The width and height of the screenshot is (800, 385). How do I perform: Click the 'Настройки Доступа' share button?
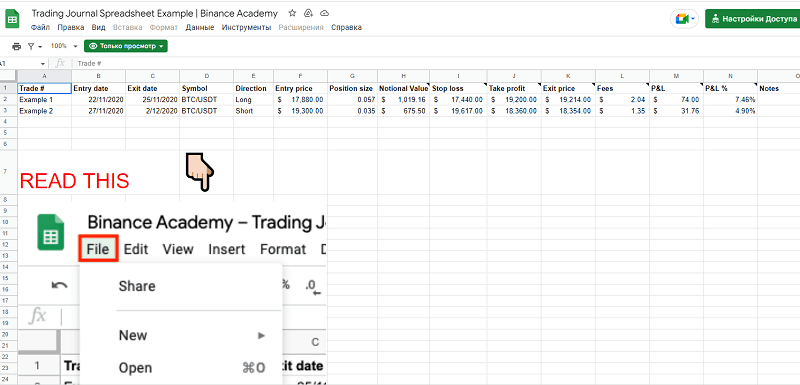click(753, 19)
